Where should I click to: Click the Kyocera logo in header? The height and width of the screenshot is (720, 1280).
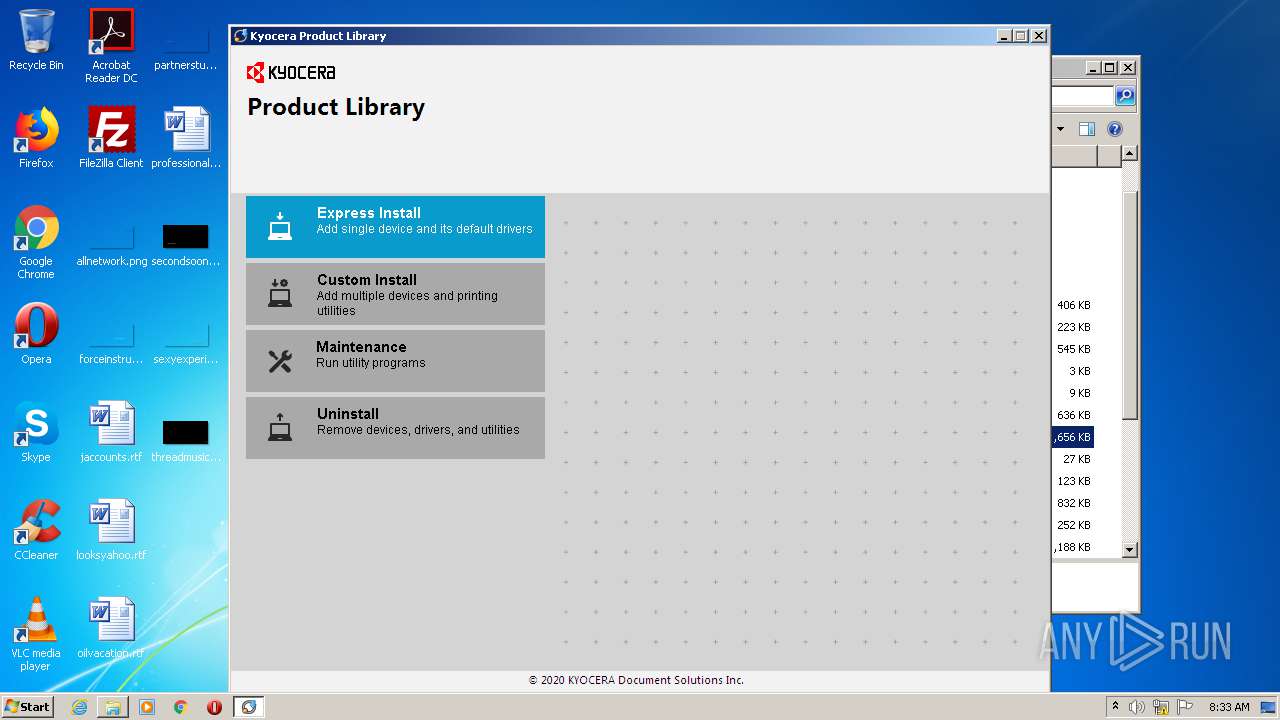tap(291, 72)
